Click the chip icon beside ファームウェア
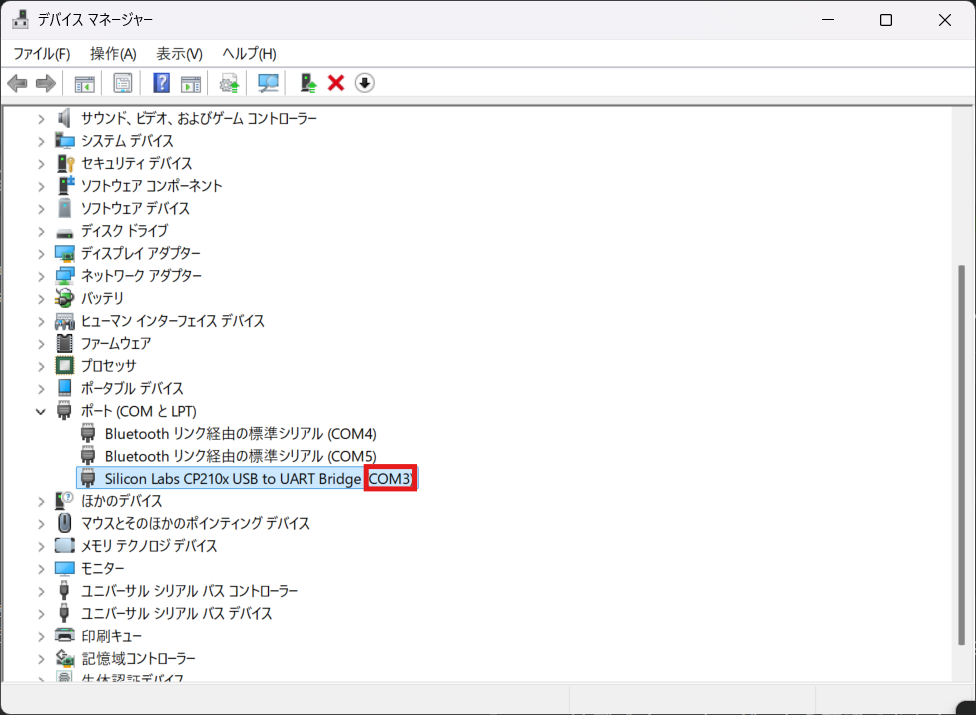The height and width of the screenshot is (715, 976). click(64, 343)
